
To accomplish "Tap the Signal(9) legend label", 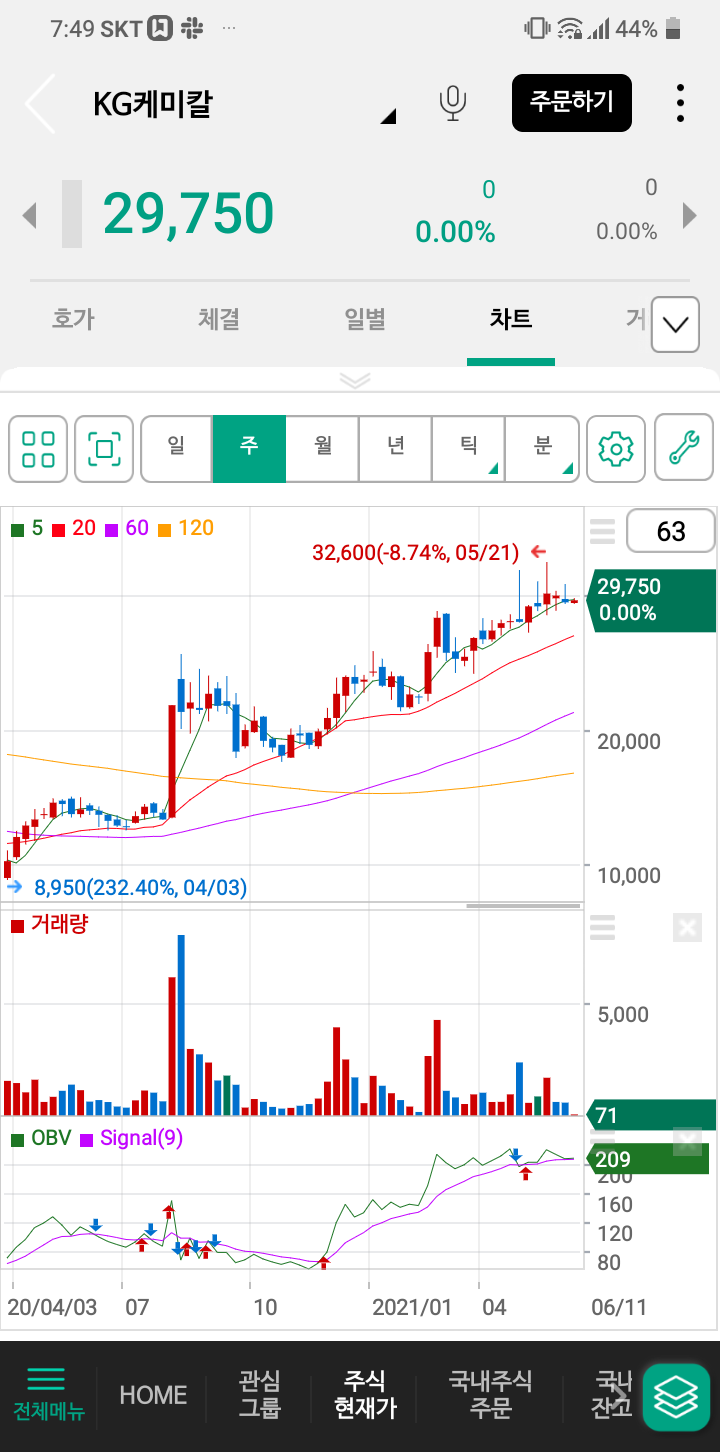I will [x=132, y=1138].
